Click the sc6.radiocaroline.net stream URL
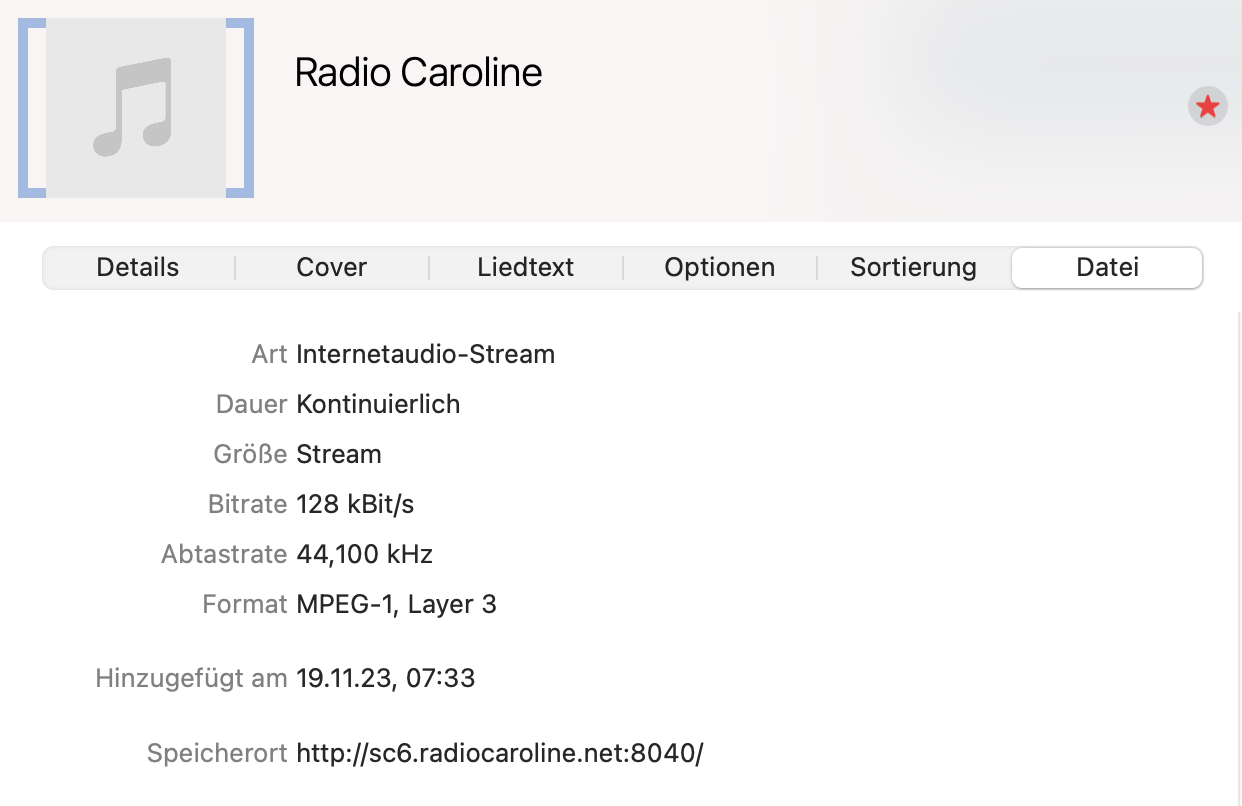The width and height of the screenshot is (1242, 806). click(500, 753)
